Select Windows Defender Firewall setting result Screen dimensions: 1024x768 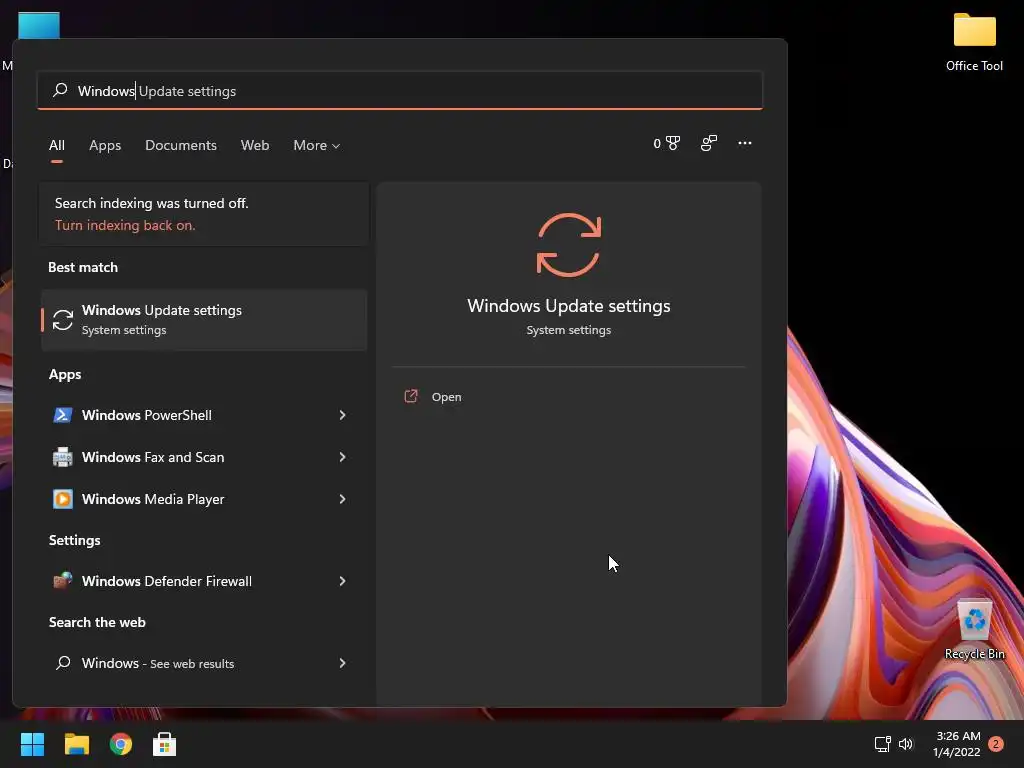(204, 581)
